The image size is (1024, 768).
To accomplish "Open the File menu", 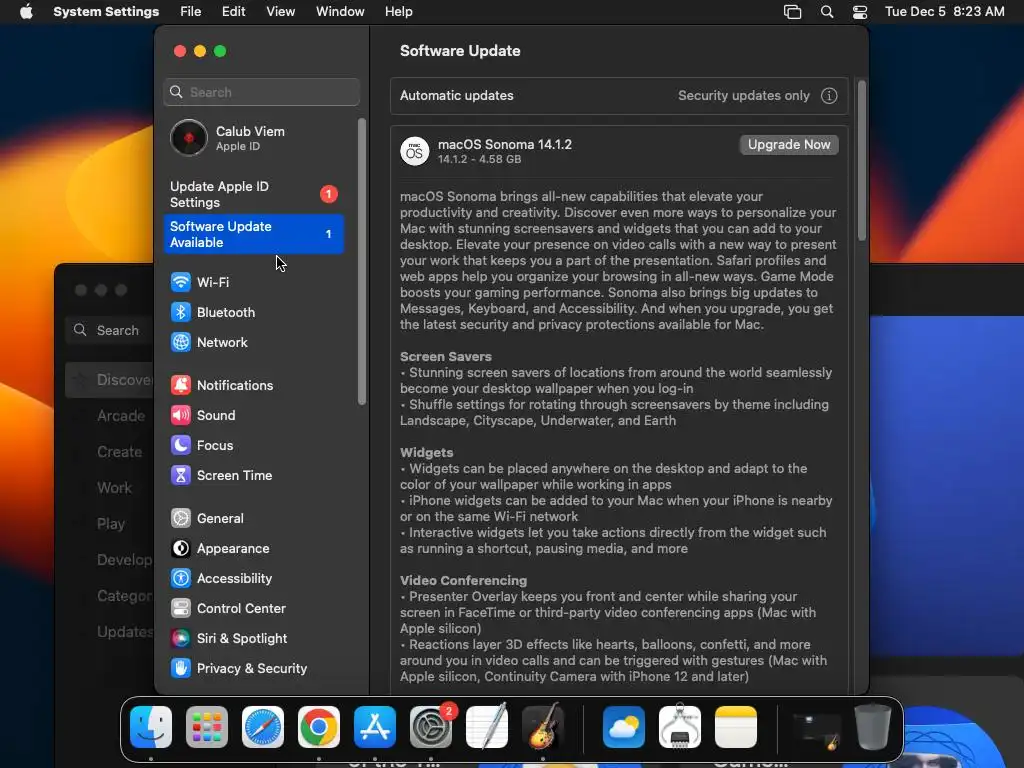I will tap(191, 12).
